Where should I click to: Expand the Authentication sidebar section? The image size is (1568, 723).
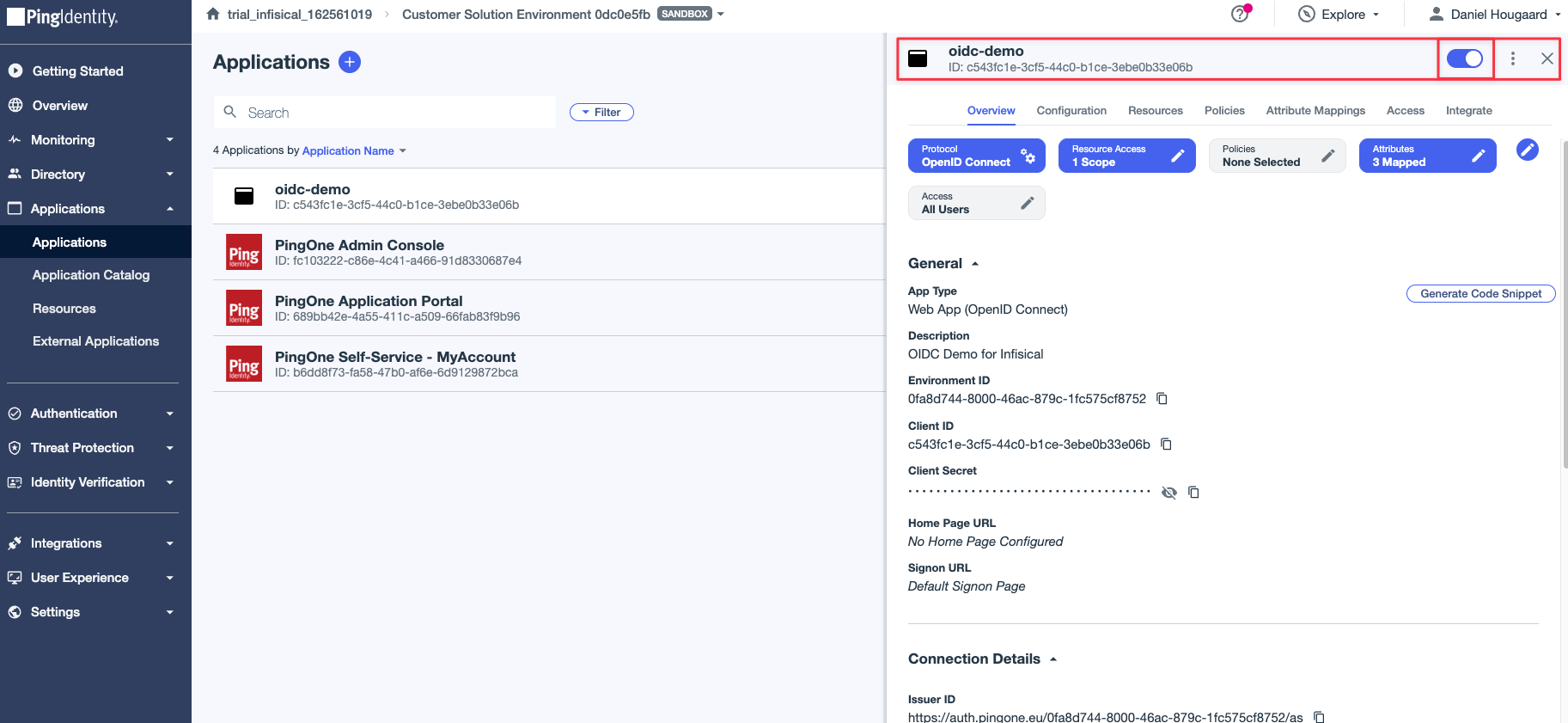(x=95, y=414)
